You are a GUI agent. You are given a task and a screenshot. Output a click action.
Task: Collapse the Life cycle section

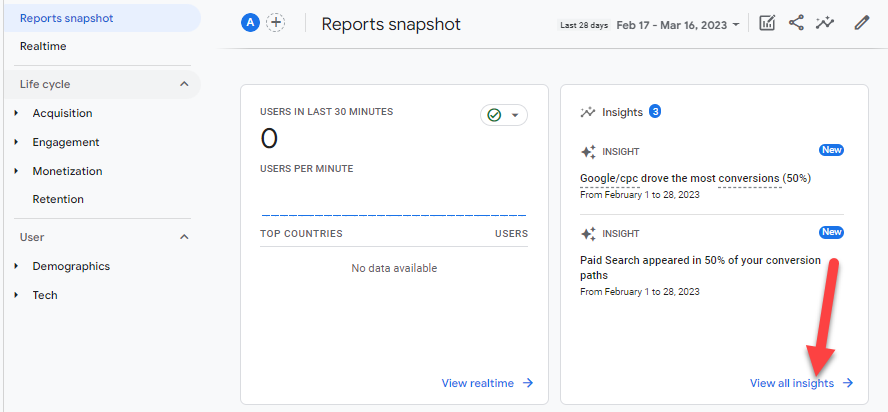(184, 84)
